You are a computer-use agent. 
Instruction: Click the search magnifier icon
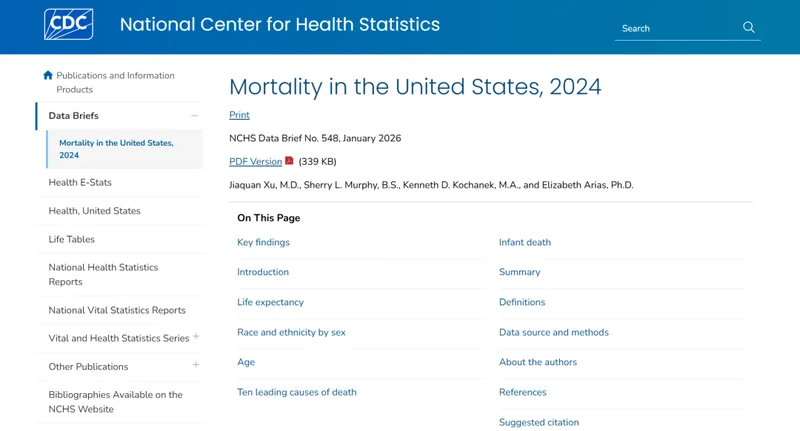(x=749, y=28)
